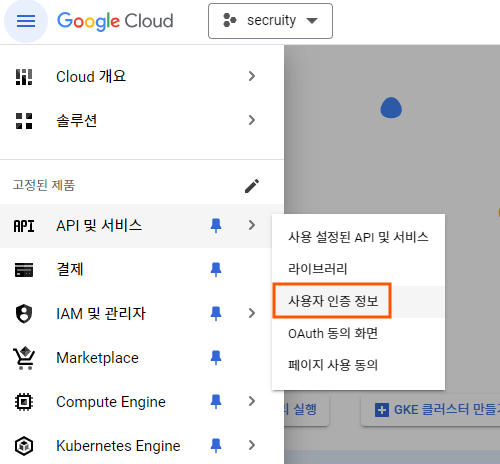
Task: Open the secruity project selector dropdown
Action: point(270,21)
